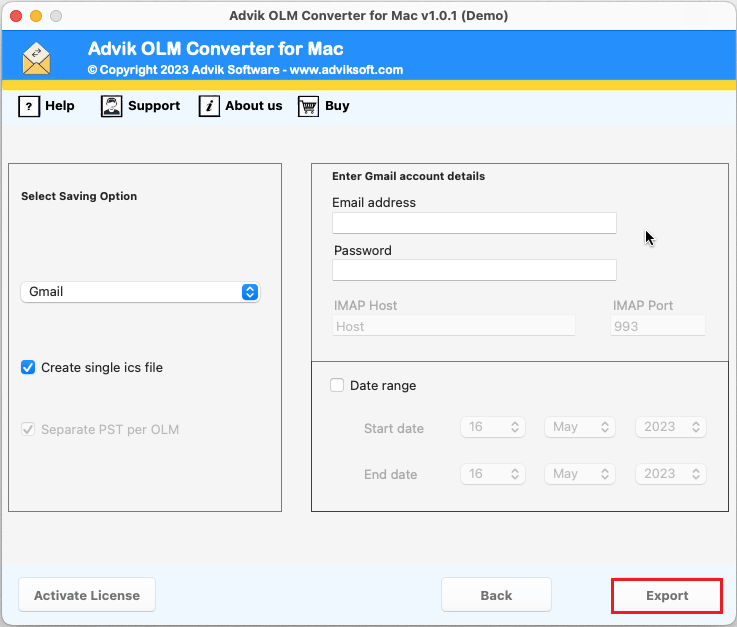
Task: Open Start date year selector showing 2023
Action: pyautogui.click(x=671, y=427)
